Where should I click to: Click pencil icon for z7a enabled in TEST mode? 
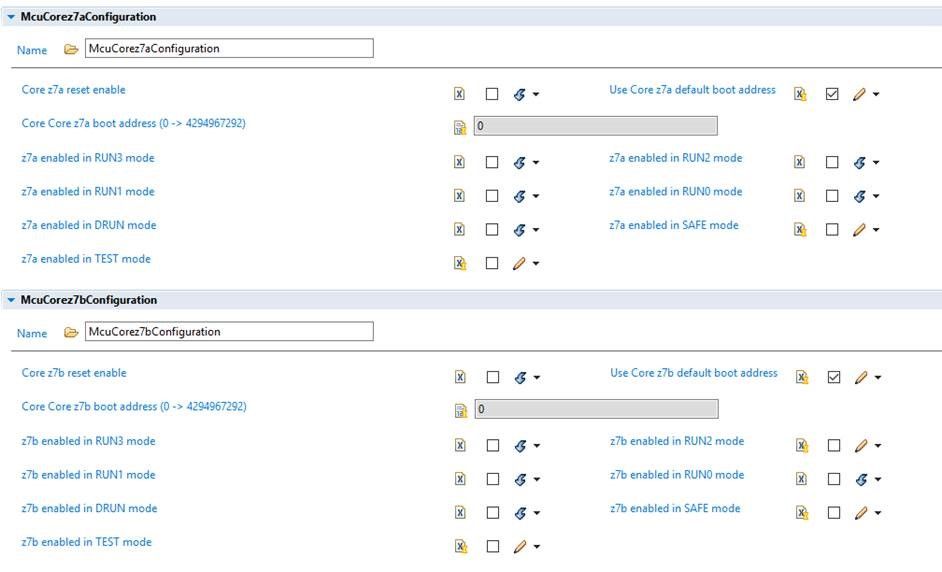tap(519, 263)
